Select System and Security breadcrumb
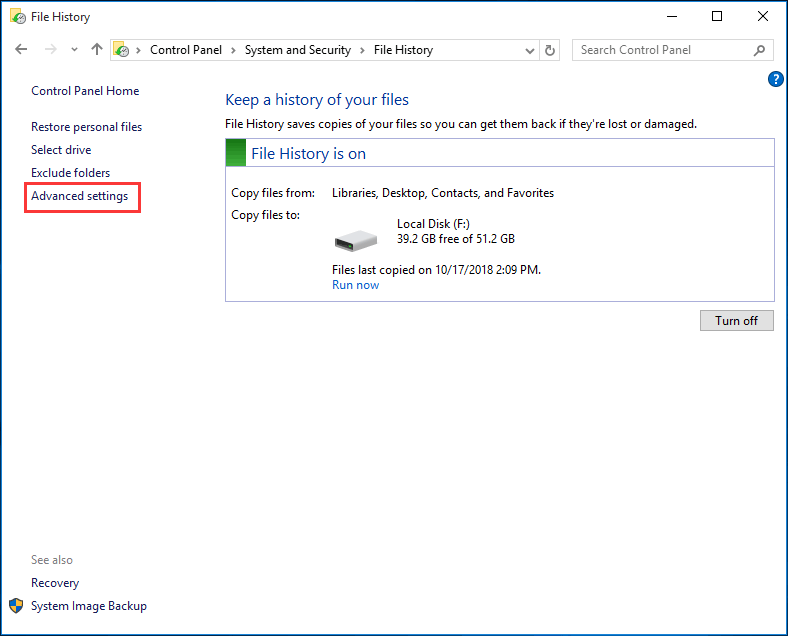Viewport: 788px width, 636px height. click(x=298, y=50)
